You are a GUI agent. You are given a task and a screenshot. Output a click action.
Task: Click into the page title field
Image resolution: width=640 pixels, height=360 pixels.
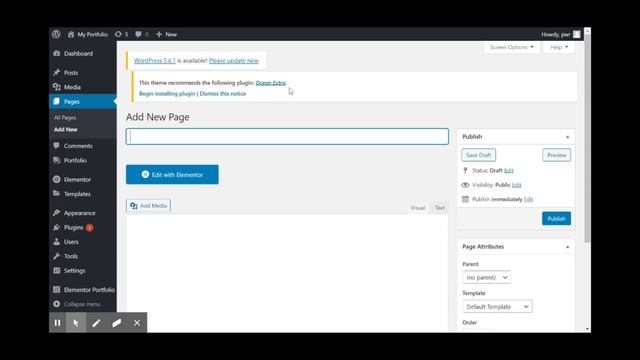287,137
